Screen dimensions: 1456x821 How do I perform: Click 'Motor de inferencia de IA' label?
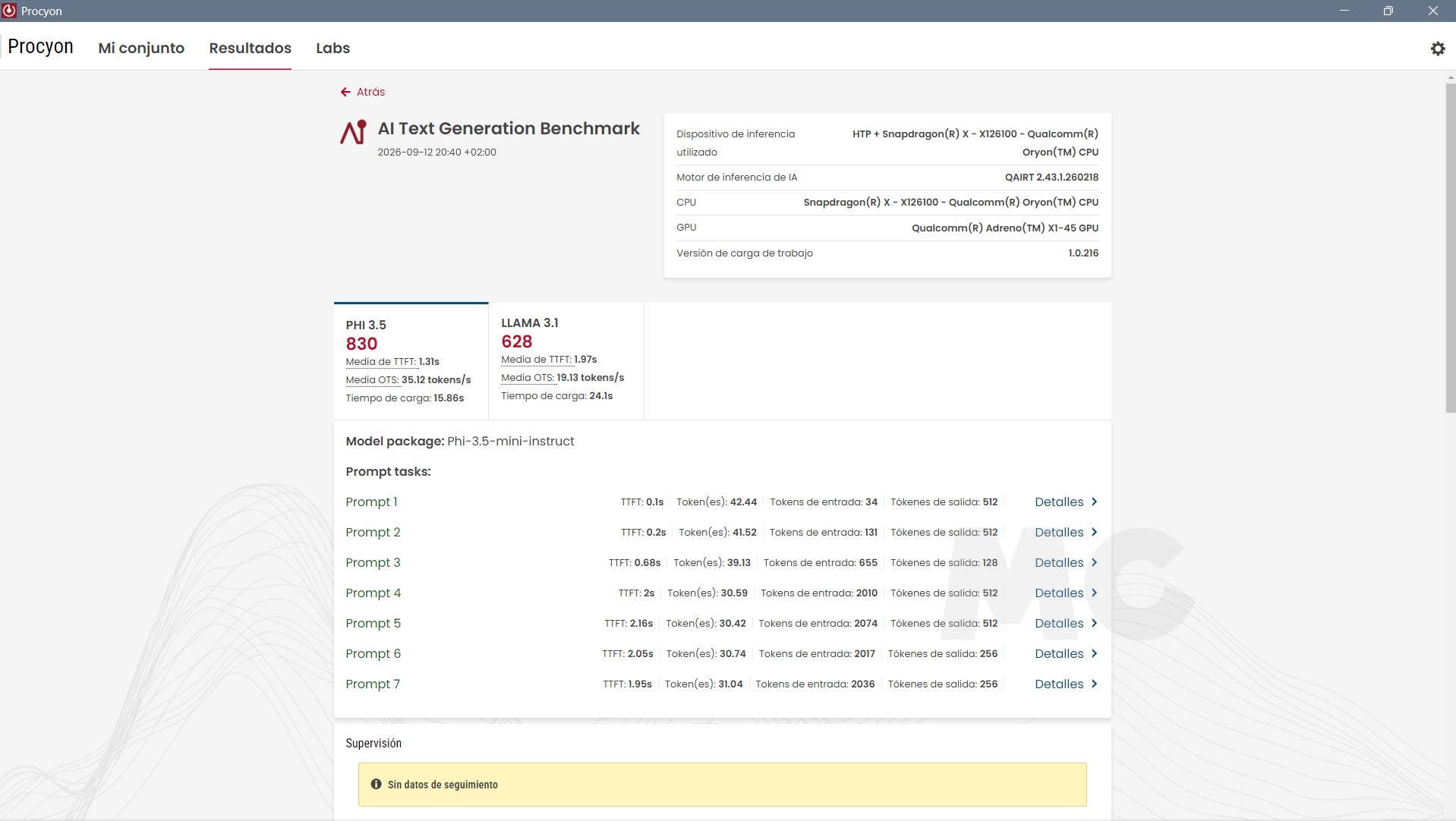pyautogui.click(x=736, y=177)
